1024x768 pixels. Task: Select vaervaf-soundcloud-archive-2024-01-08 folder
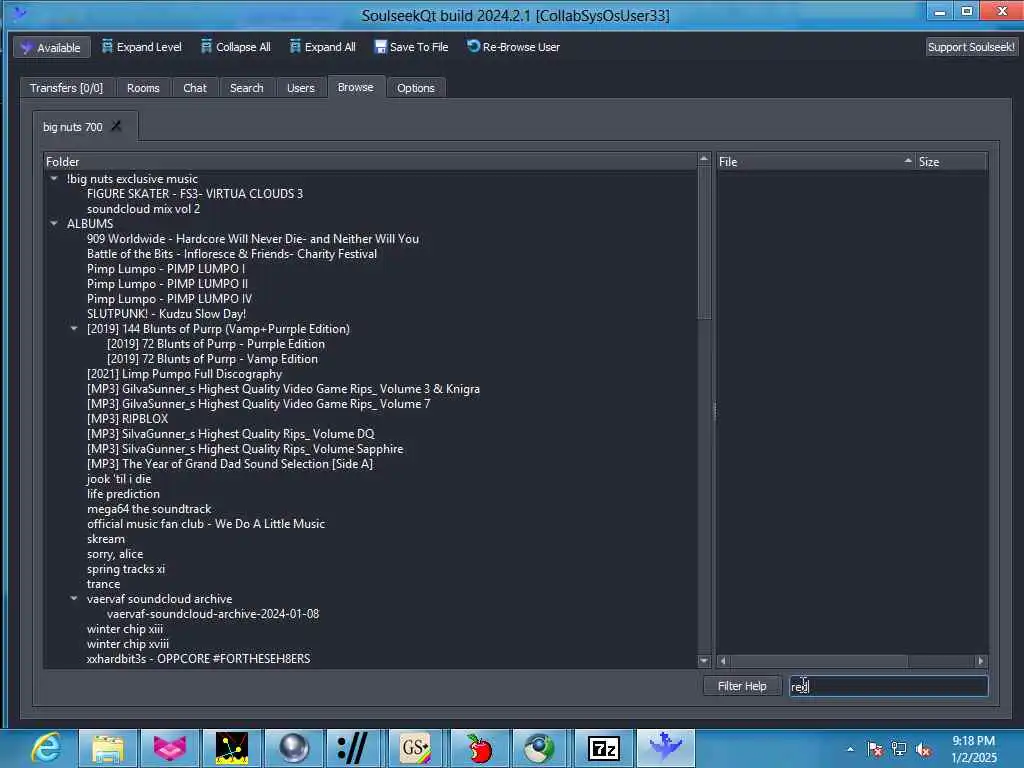[213, 614]
